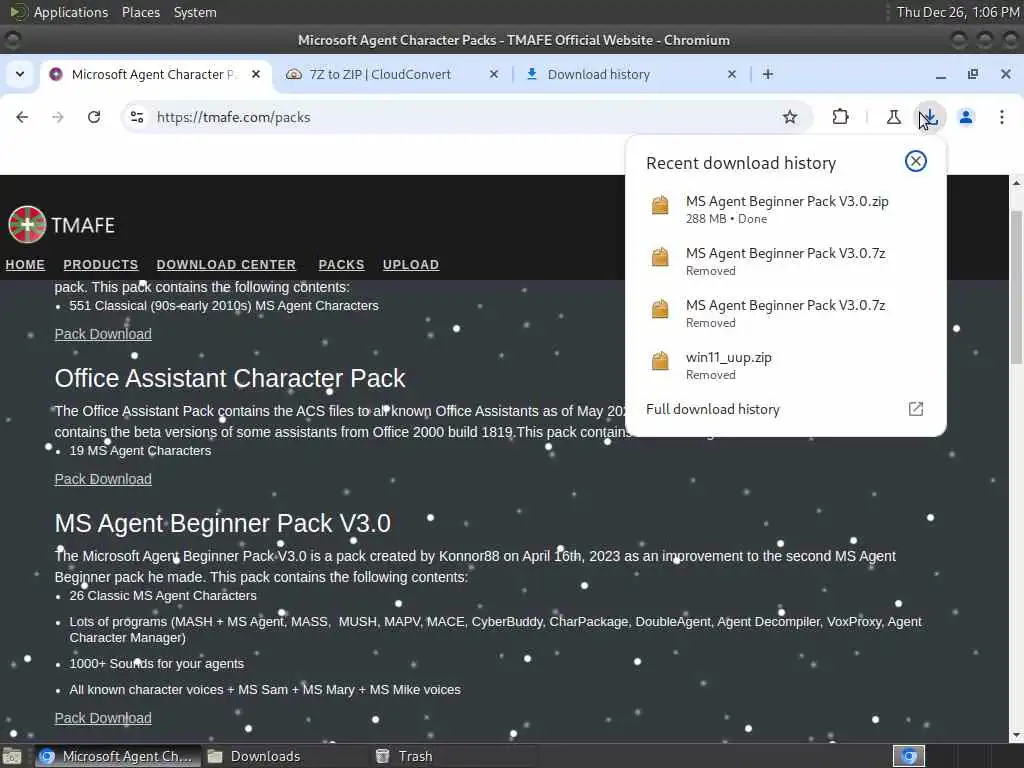This screenshot has height=768, width=1024.
Task: Open the PACKS nav link
Action: (x=342, y=264)
